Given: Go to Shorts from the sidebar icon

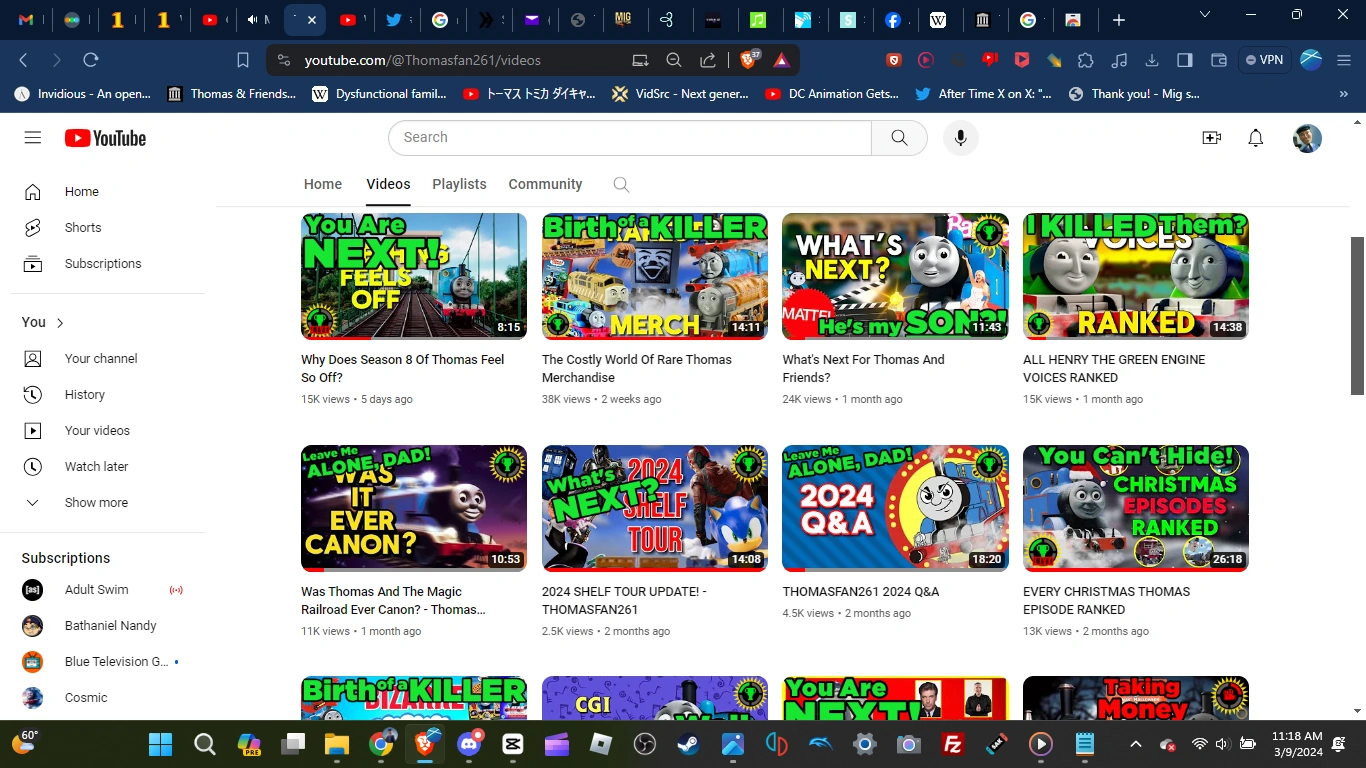Looking at the screenshot, I should click(x=33, y=227).
